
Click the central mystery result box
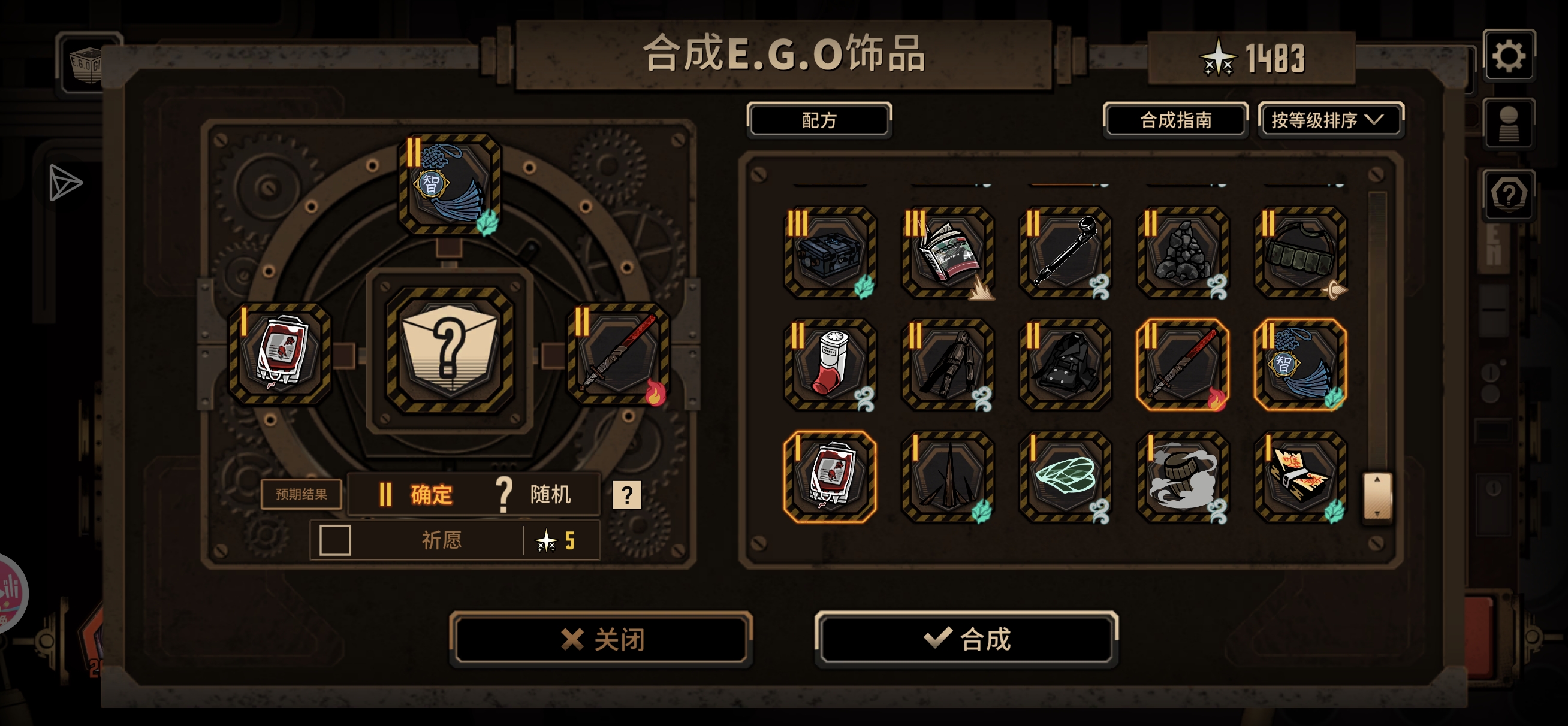pyautogui.click(x=450, y=350)
